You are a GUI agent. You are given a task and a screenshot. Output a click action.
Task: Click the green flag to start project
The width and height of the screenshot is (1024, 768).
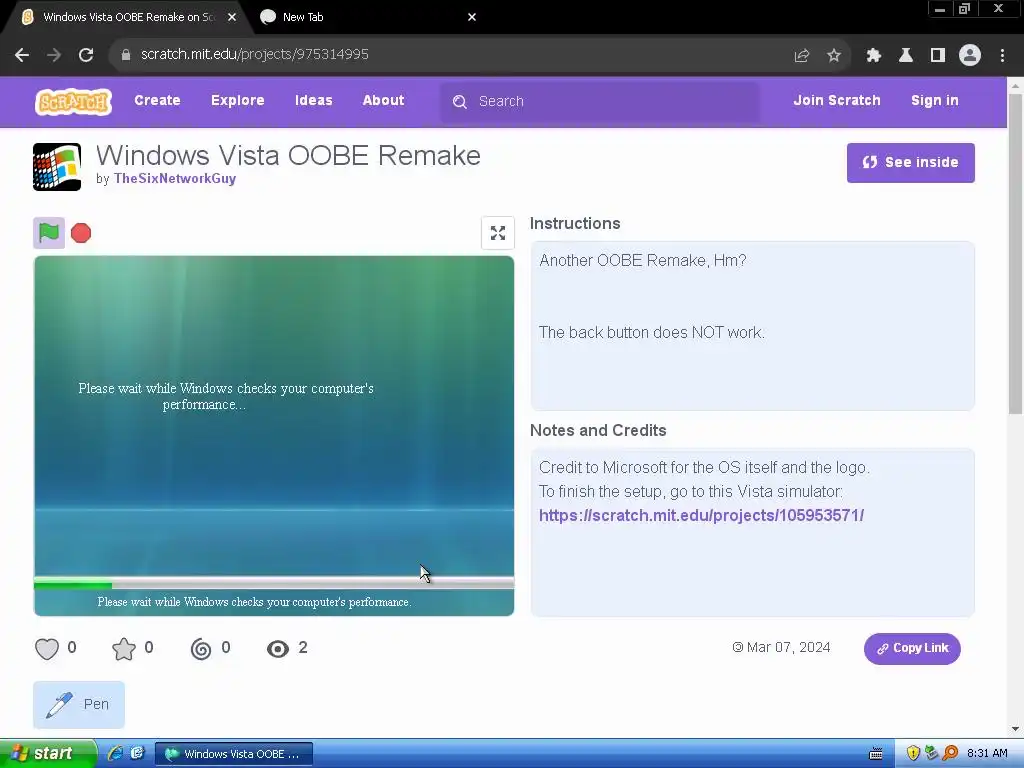[x=49, y=232]
